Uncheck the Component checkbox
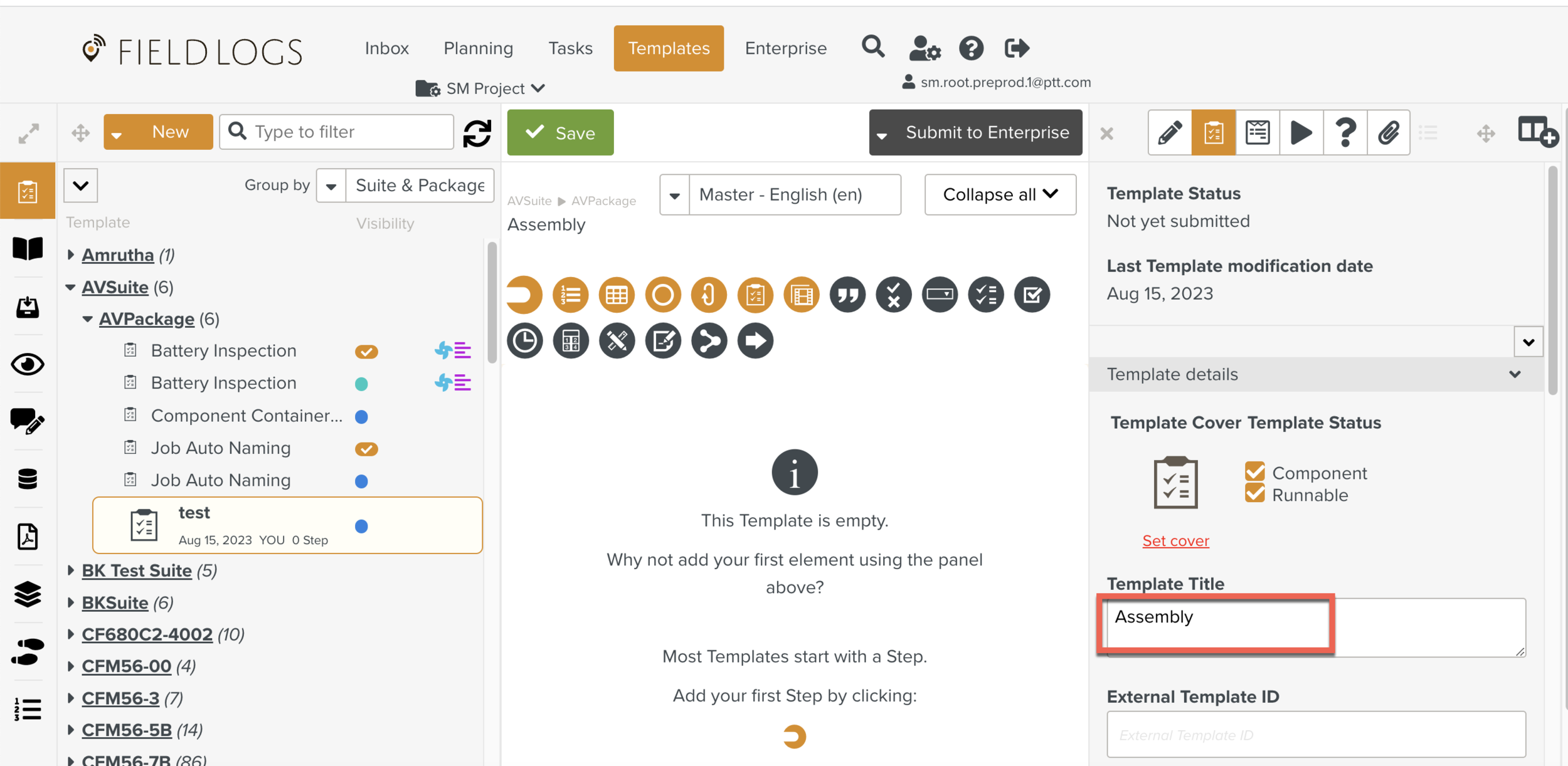 pyautogui.click(x=1254, y=472)
